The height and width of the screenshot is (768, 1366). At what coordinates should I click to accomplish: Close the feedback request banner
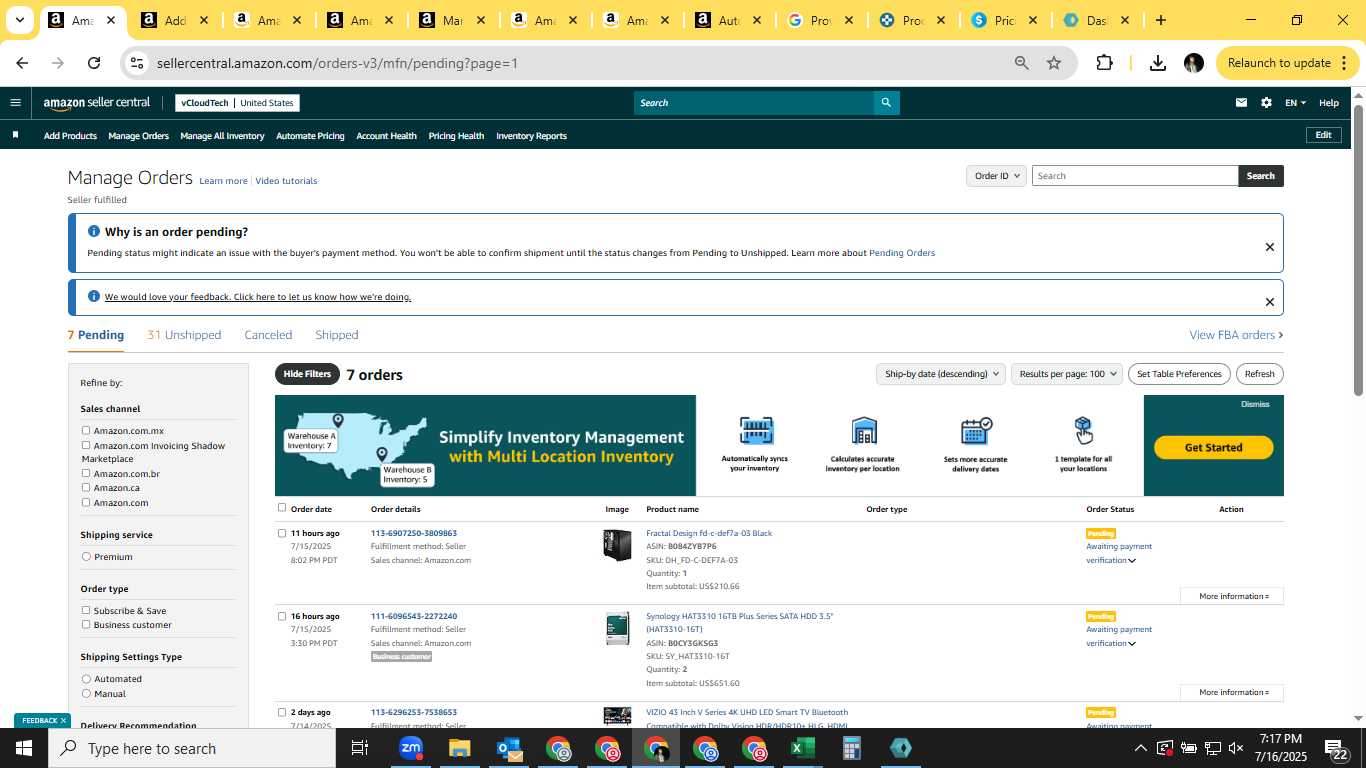pyautogui.click(x=1270, y=302)
